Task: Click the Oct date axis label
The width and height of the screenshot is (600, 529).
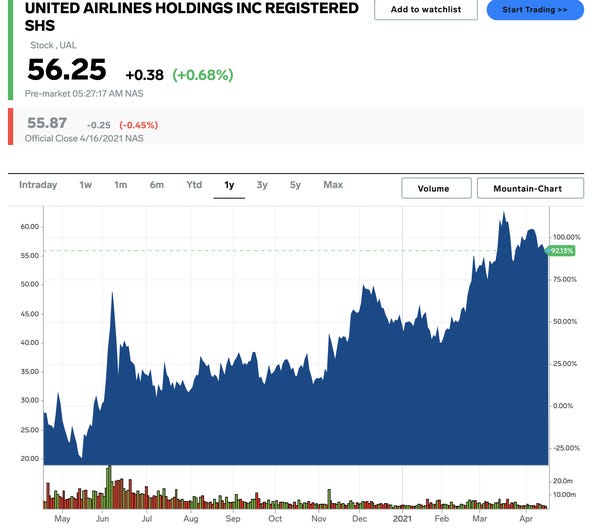Action: click(275, 519)
